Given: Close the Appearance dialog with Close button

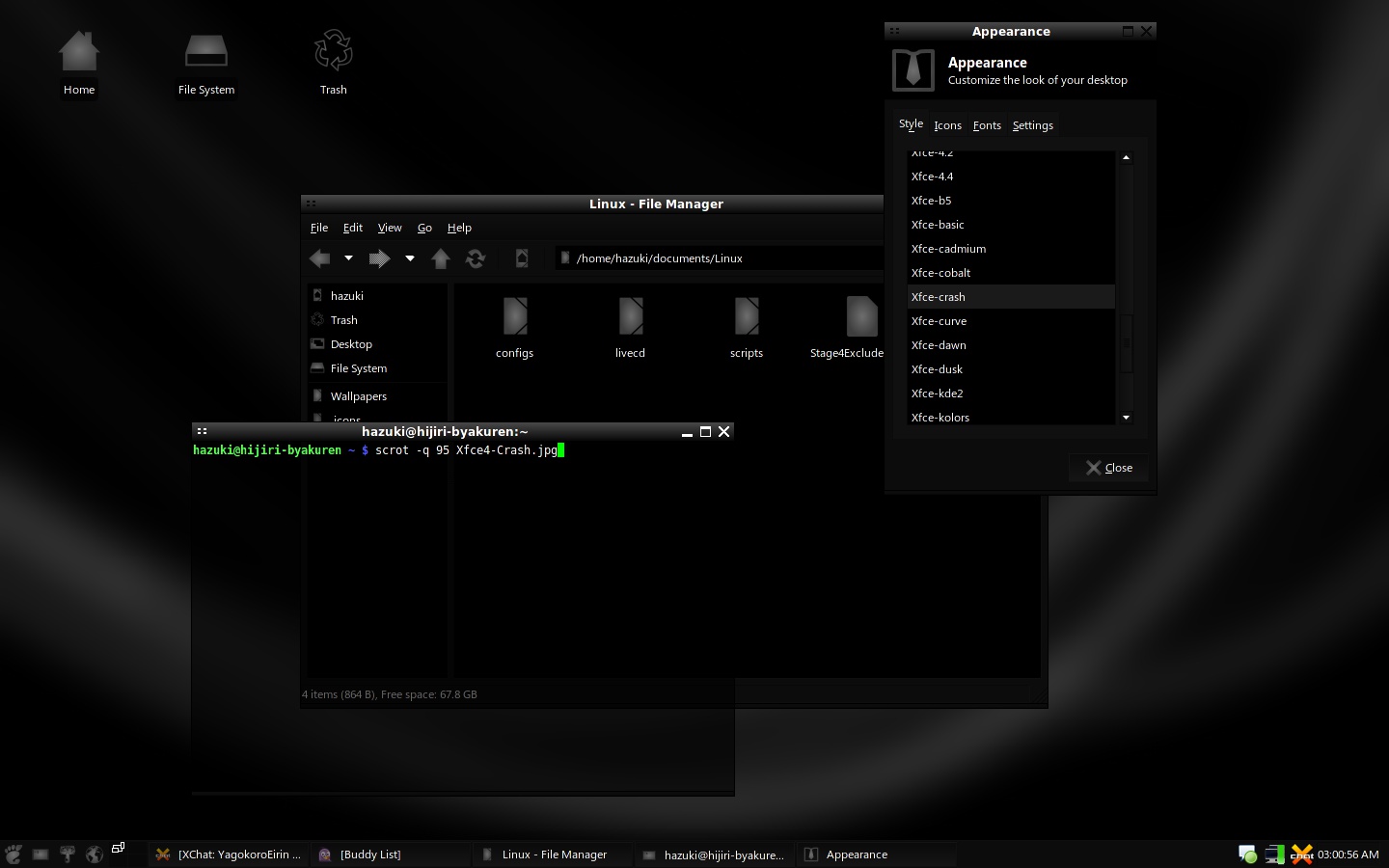Looking at the screenshot, I should pos(1109,468).
